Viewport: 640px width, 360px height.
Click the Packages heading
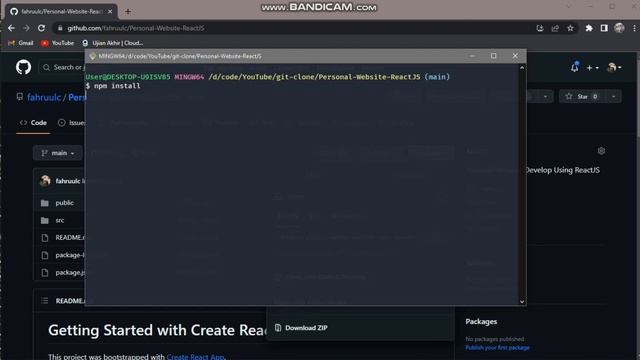pos(481,322)
